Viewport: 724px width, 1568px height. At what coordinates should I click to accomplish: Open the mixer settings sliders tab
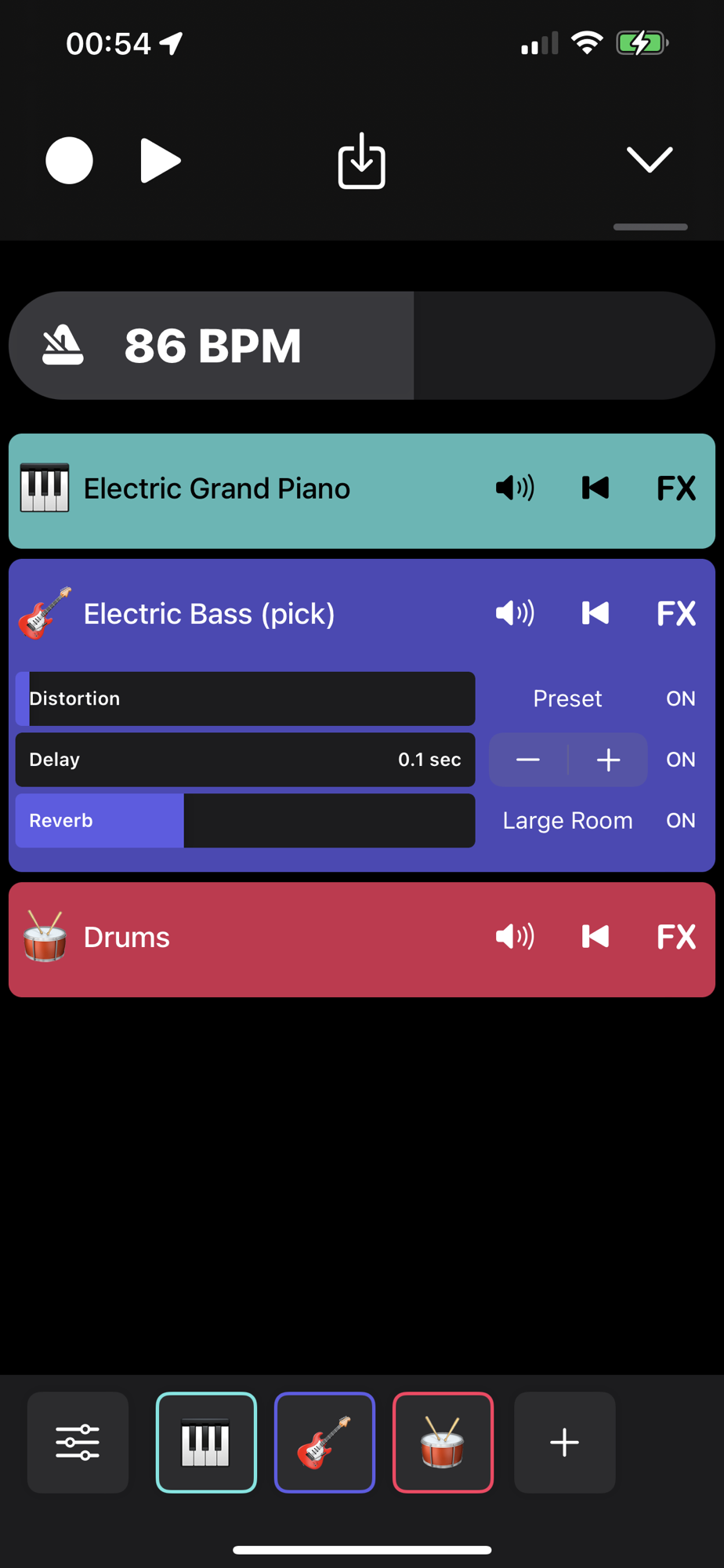coord(78,1443)
